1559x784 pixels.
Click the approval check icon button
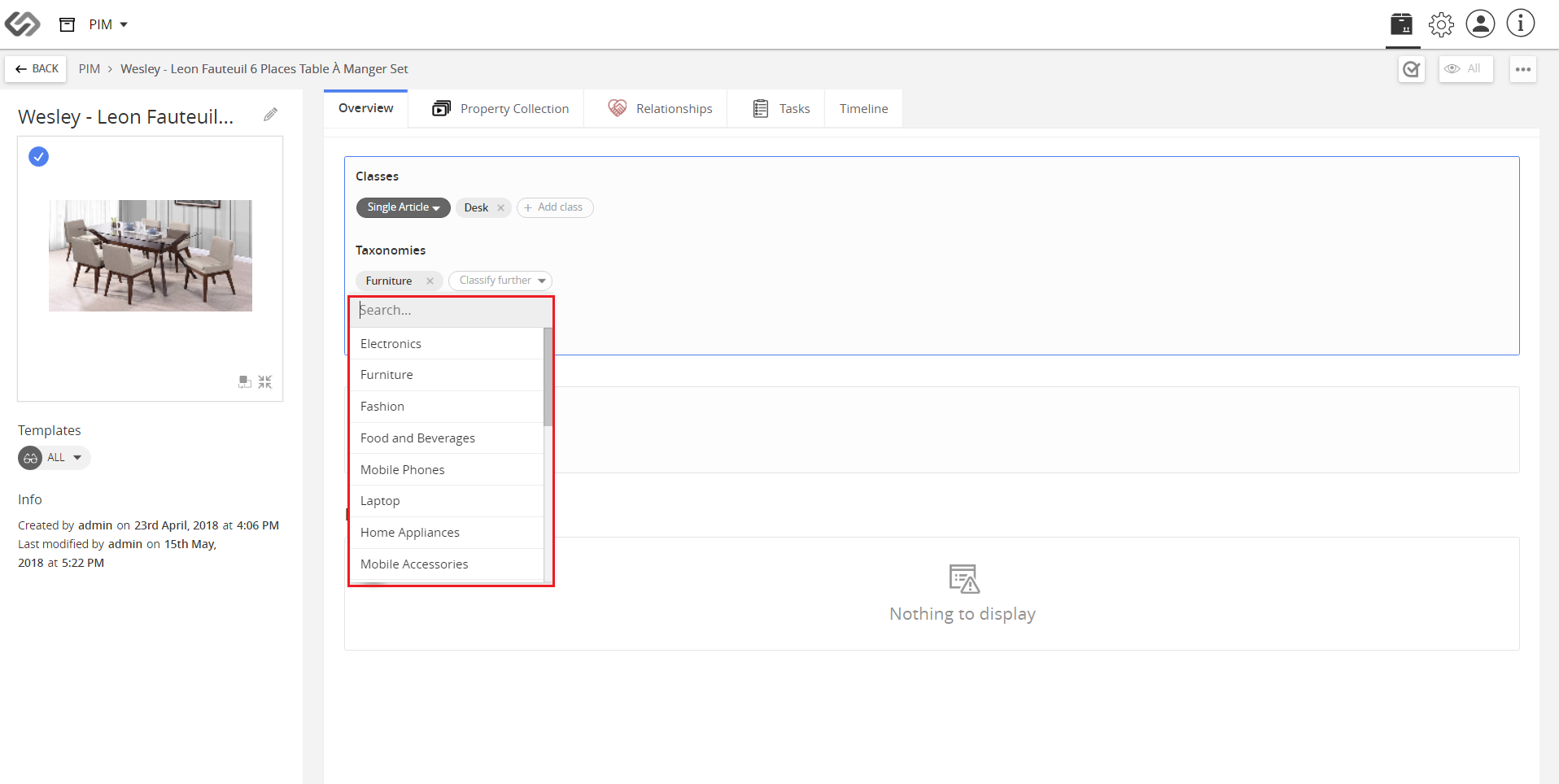[x=1412, y=69]
